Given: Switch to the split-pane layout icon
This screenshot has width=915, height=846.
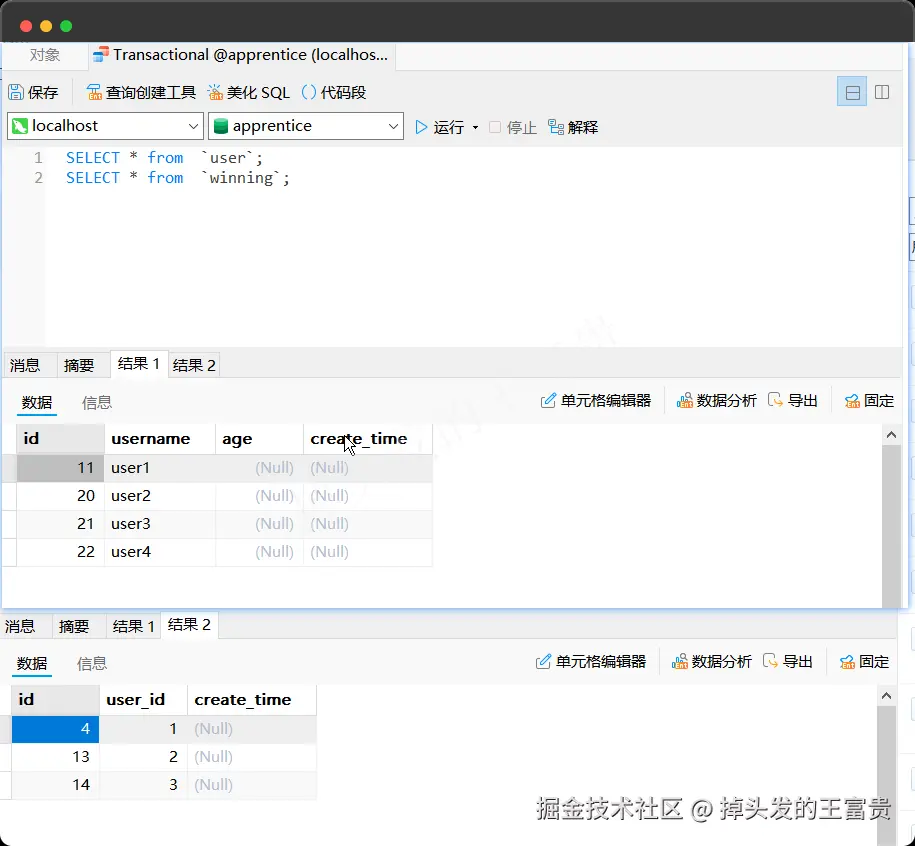Looking at the screenshot, I should [x=882, y=92].
